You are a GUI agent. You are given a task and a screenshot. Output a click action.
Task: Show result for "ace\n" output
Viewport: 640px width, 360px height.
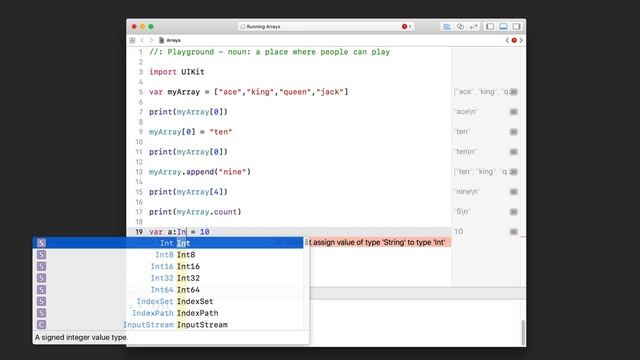[514, 112]
